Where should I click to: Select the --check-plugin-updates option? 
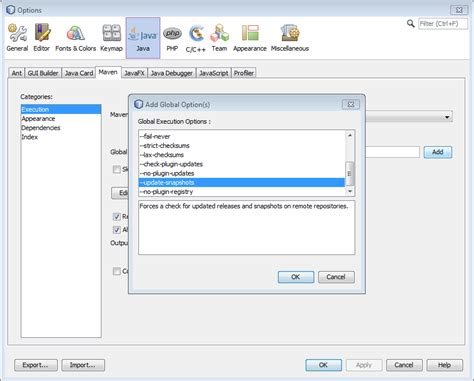pyautogui.click(x=242, y=164)
